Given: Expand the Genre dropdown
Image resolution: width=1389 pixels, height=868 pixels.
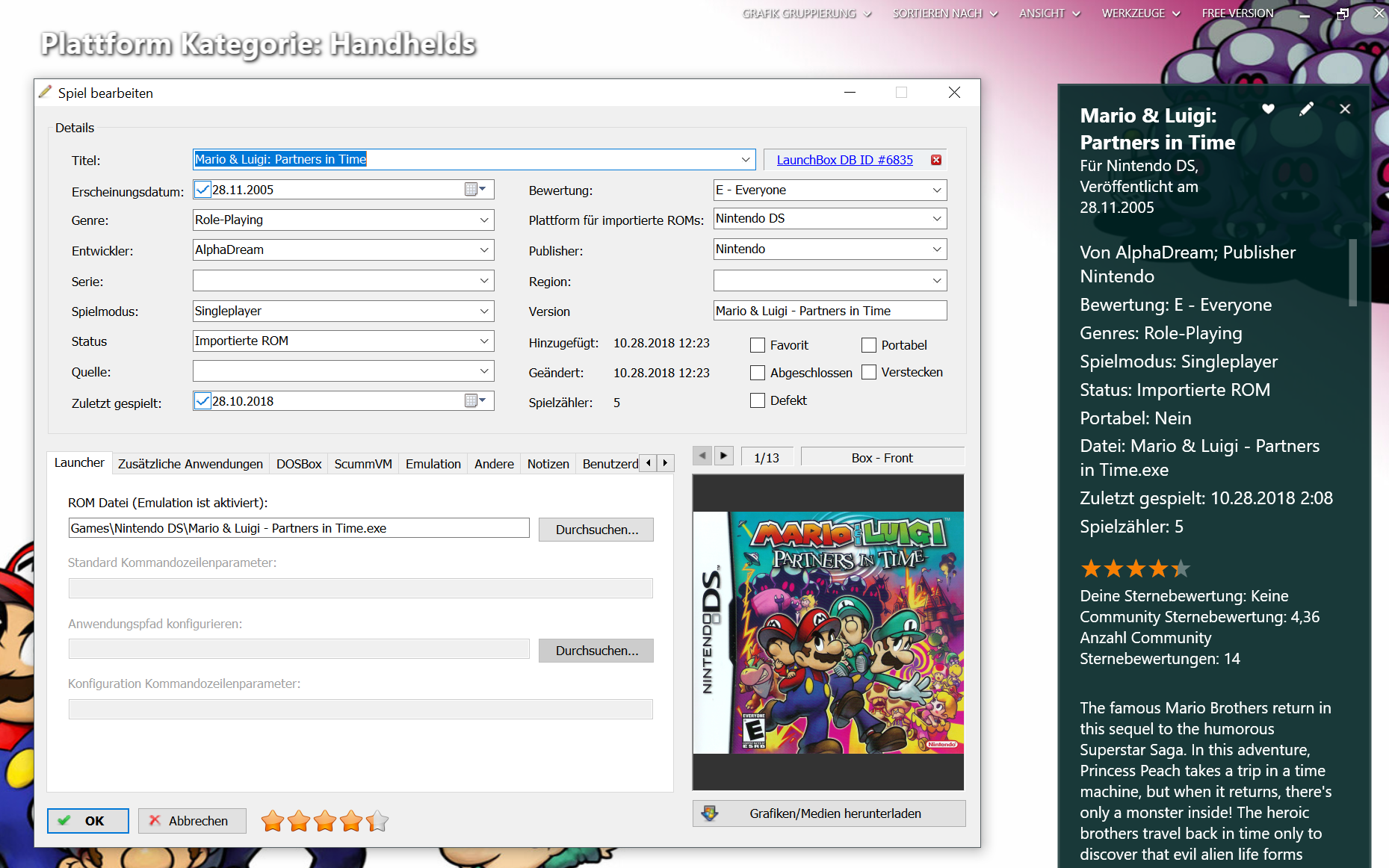Looking at the screenshot, I should 484,220.
